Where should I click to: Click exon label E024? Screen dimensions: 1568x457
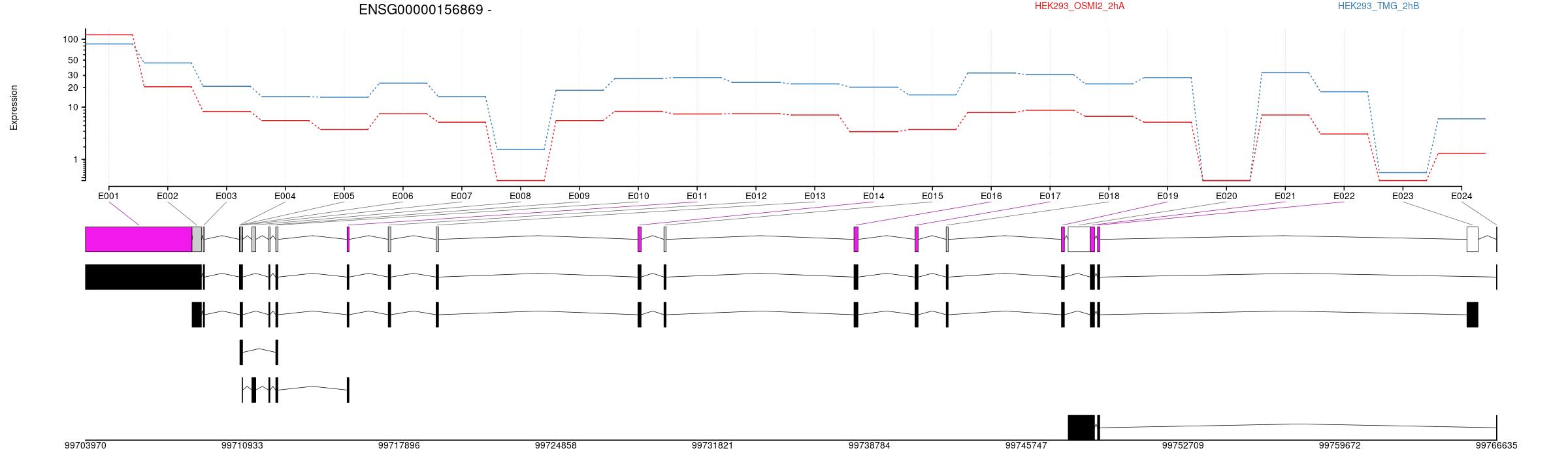[1462, 196]
